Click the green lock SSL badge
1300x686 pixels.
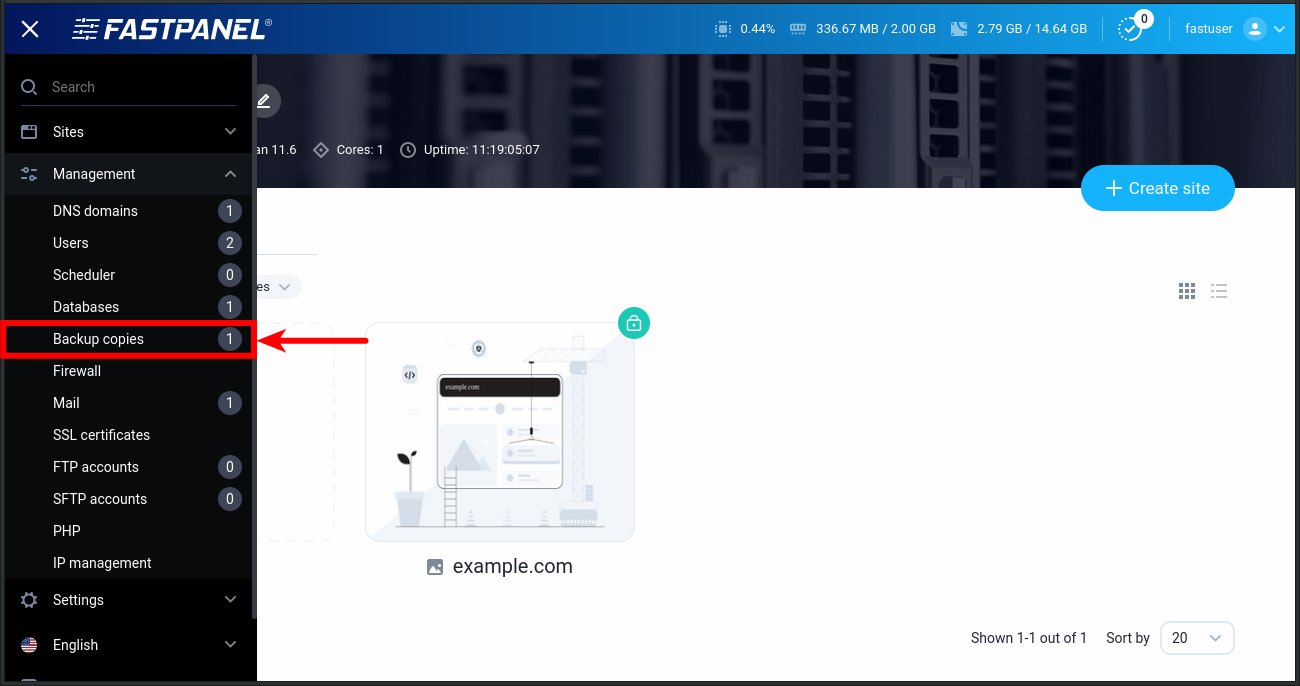[x=634, y=323]
